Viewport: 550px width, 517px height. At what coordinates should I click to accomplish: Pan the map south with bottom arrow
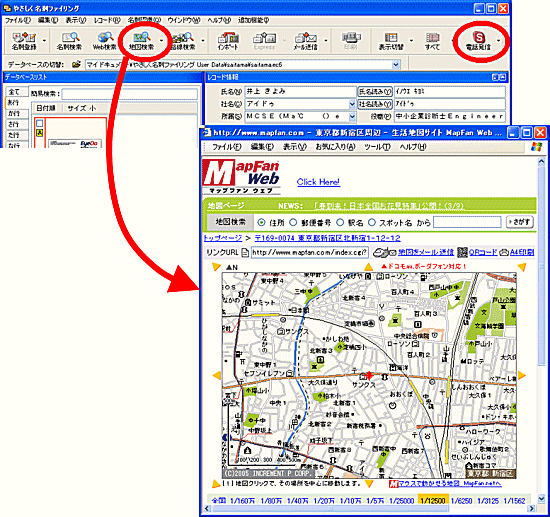[369, 484]
